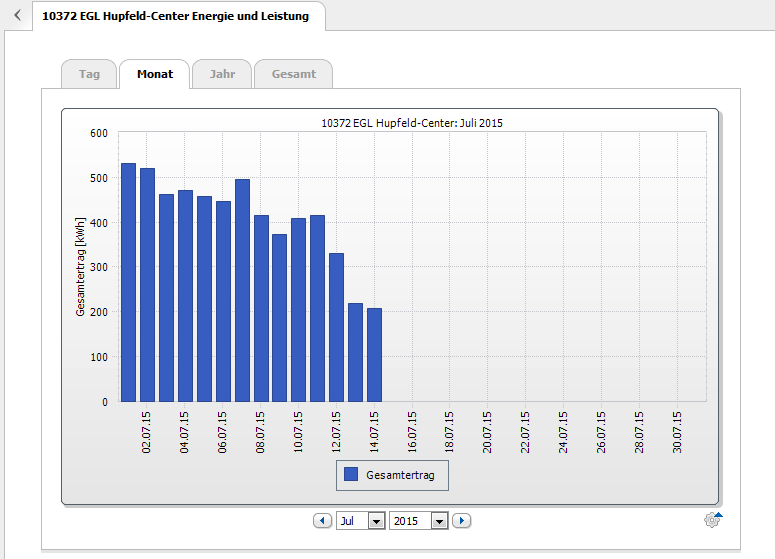The height and width of the screenshot is (559, 775).
Task: Go to next month arrow
Action: (461, 521)
